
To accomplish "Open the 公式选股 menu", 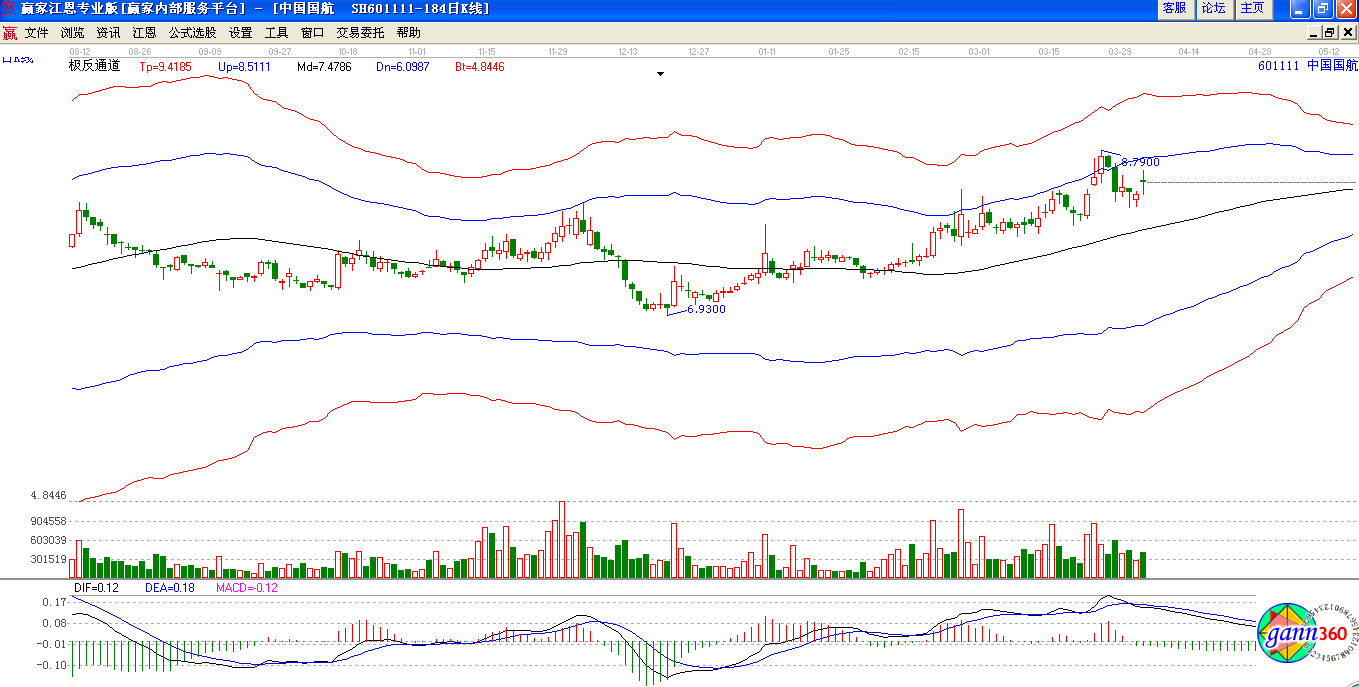I will point(192,33).
